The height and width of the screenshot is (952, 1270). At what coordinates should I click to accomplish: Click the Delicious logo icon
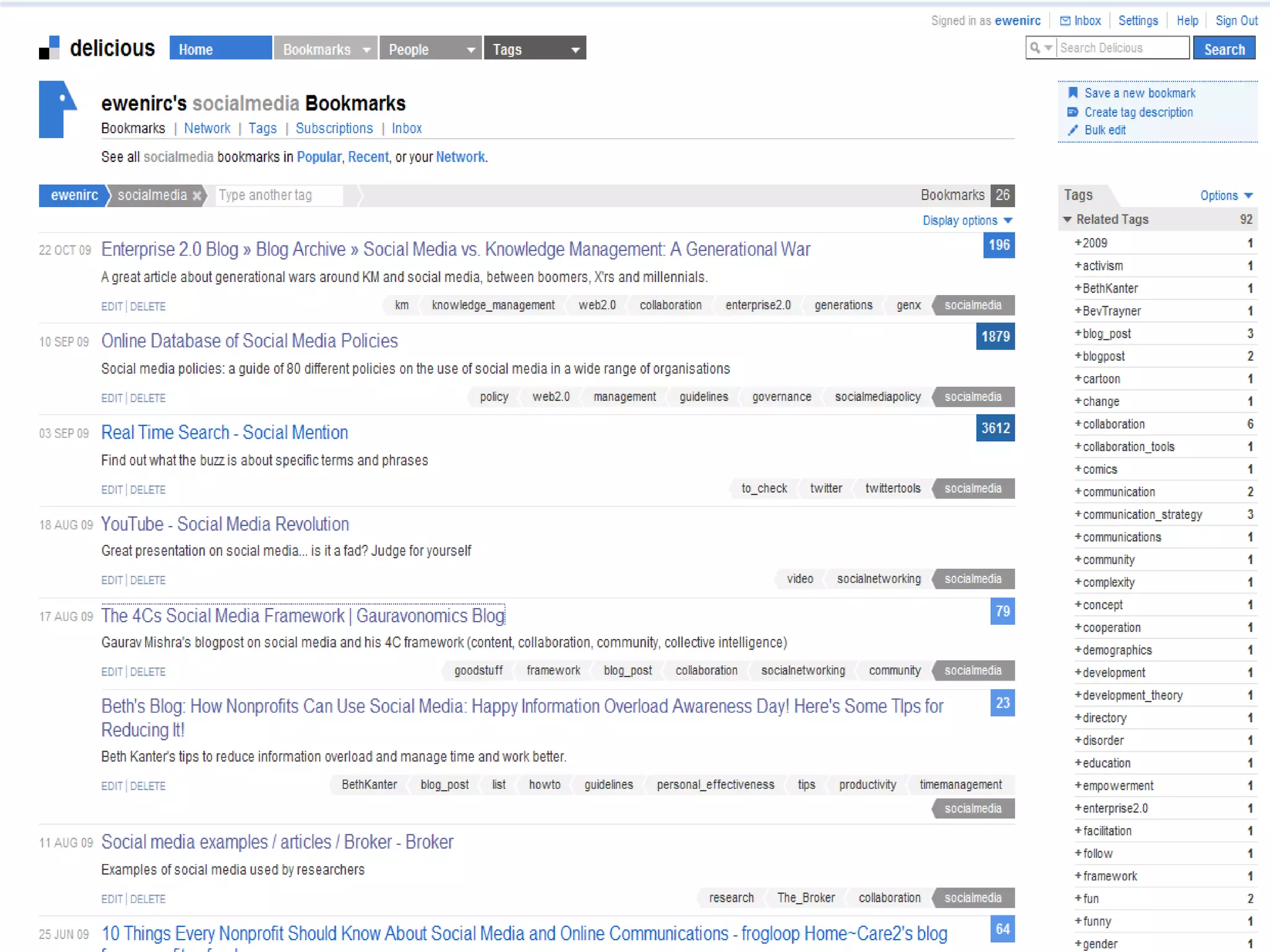point(49,48)
